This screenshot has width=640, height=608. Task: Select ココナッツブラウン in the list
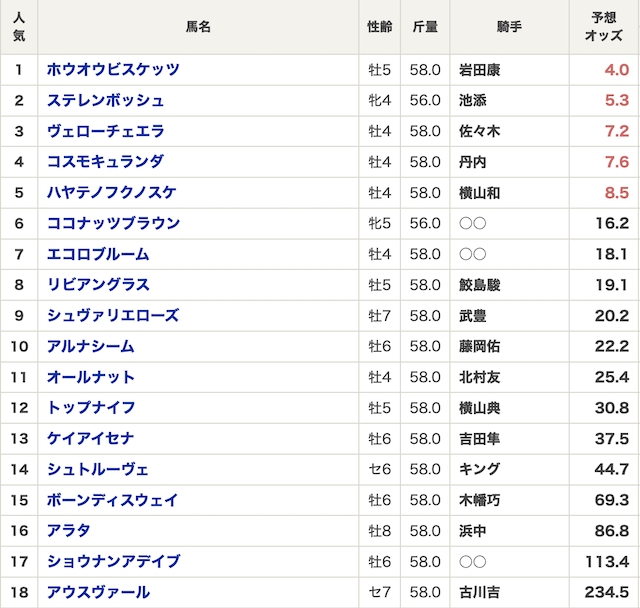[113, 224]
